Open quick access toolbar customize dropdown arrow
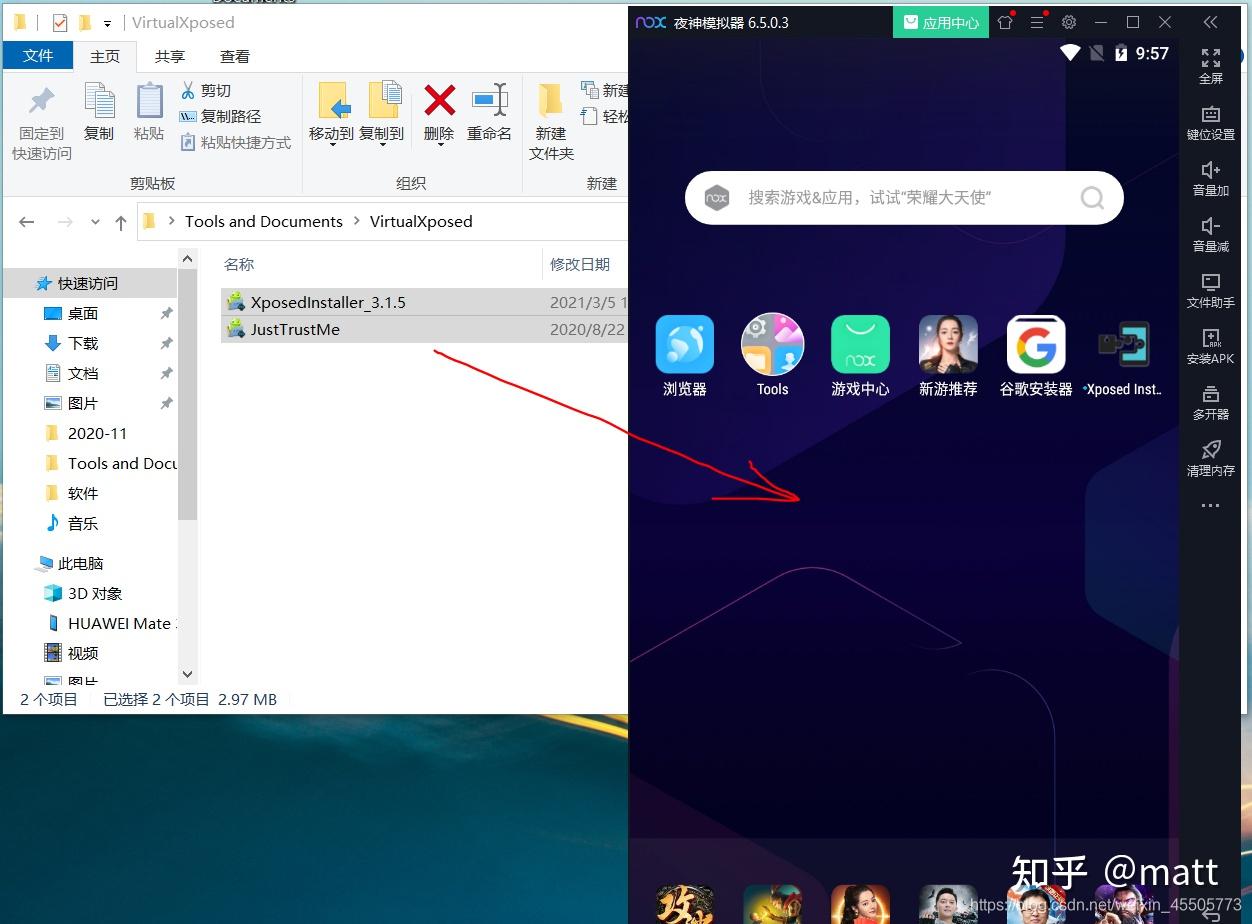1252x924 pixels. pos(107,23)
